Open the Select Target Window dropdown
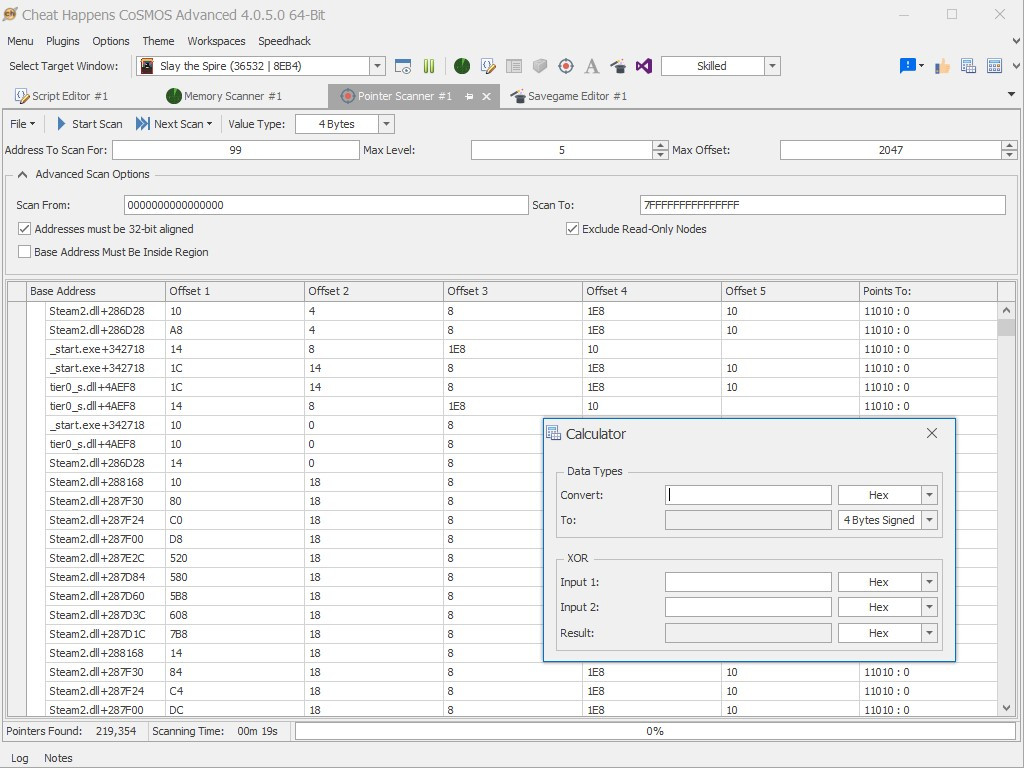 tap(377, 66)
